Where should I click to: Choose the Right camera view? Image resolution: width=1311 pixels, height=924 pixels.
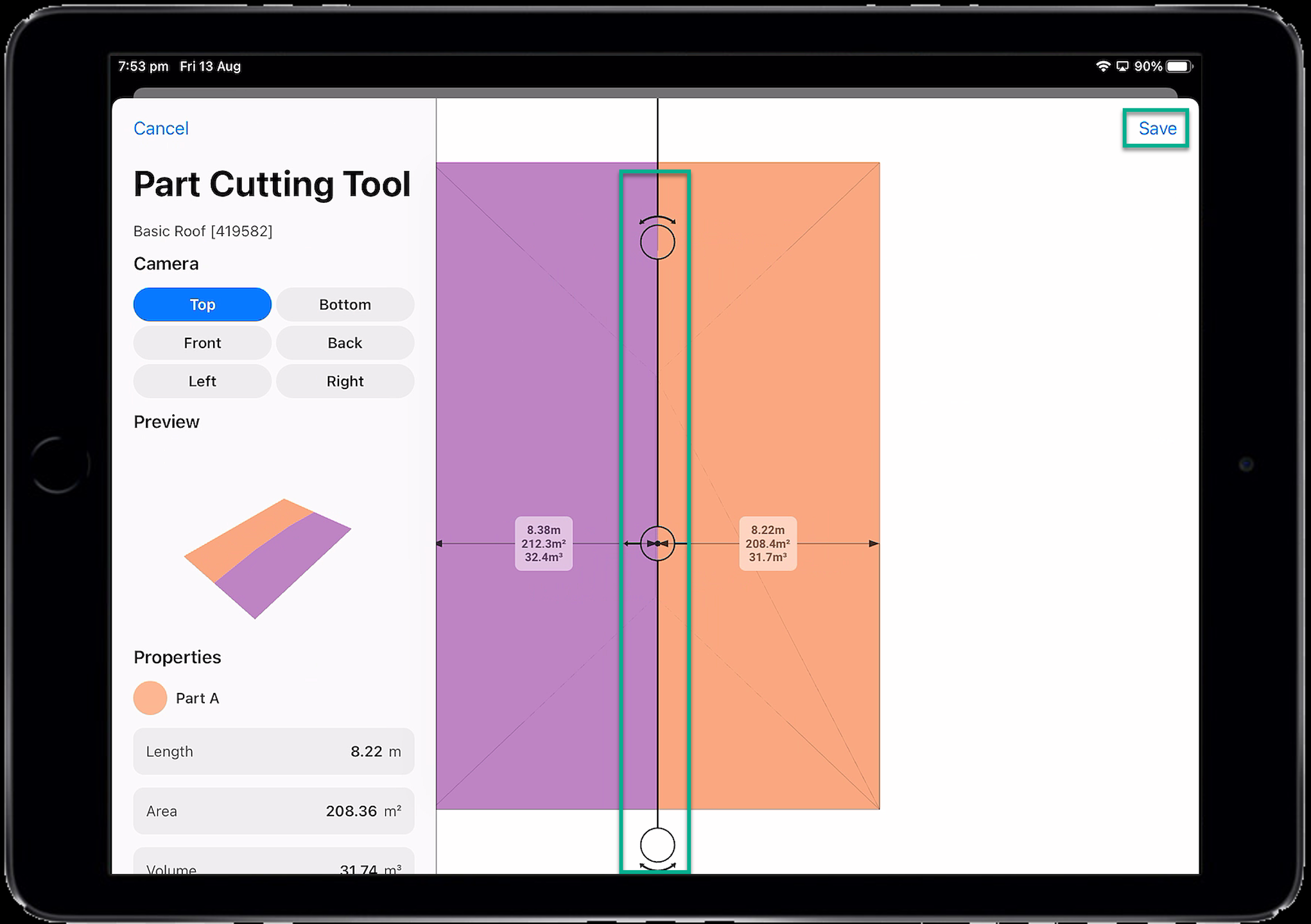[x=345, y=381]
